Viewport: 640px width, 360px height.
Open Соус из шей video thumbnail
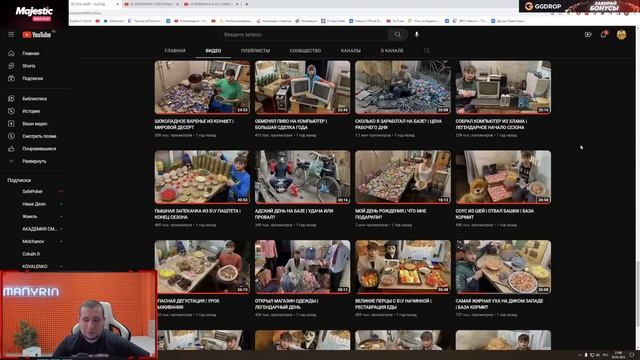tap(503, 177)
